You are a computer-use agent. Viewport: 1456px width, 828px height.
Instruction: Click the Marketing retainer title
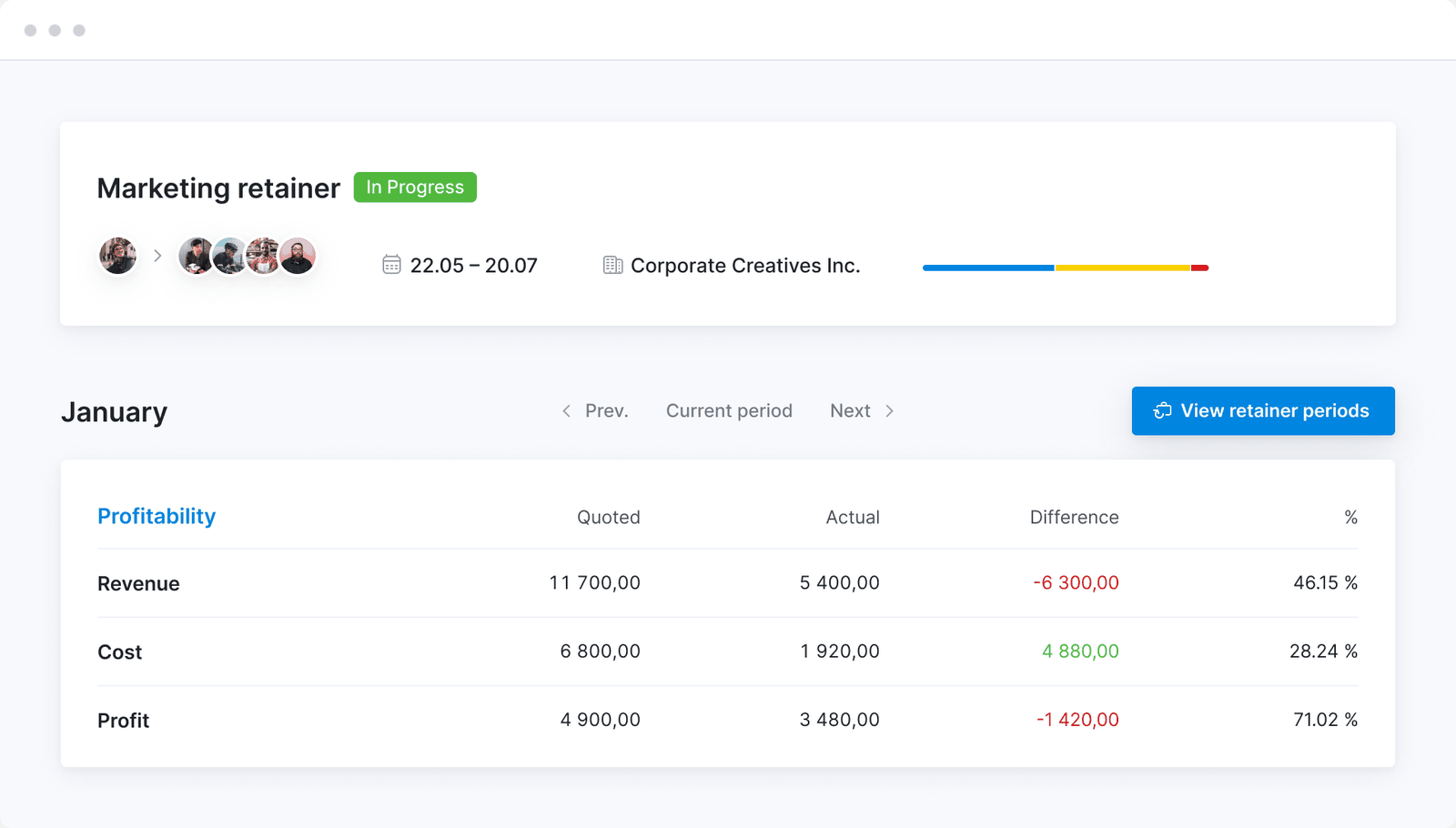pos(218,188)
